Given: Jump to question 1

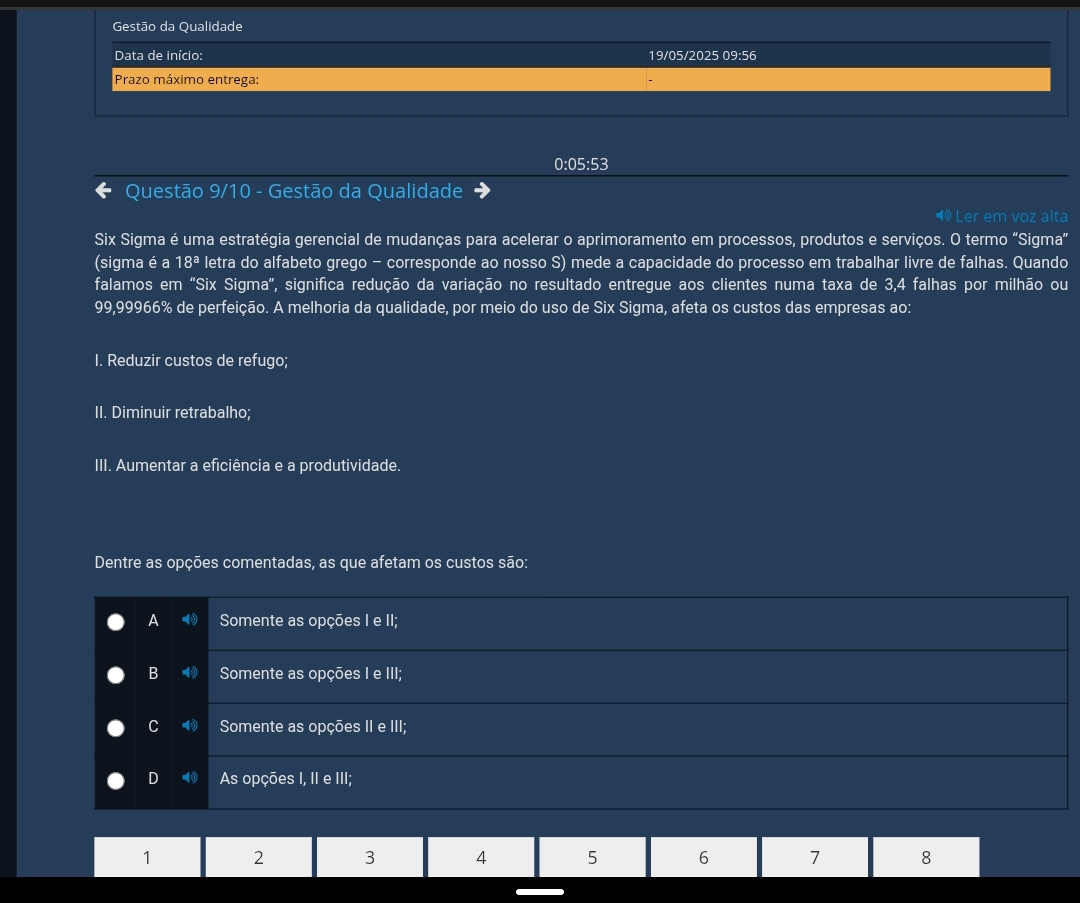Looking at the screenshot, I should [147, 857].
